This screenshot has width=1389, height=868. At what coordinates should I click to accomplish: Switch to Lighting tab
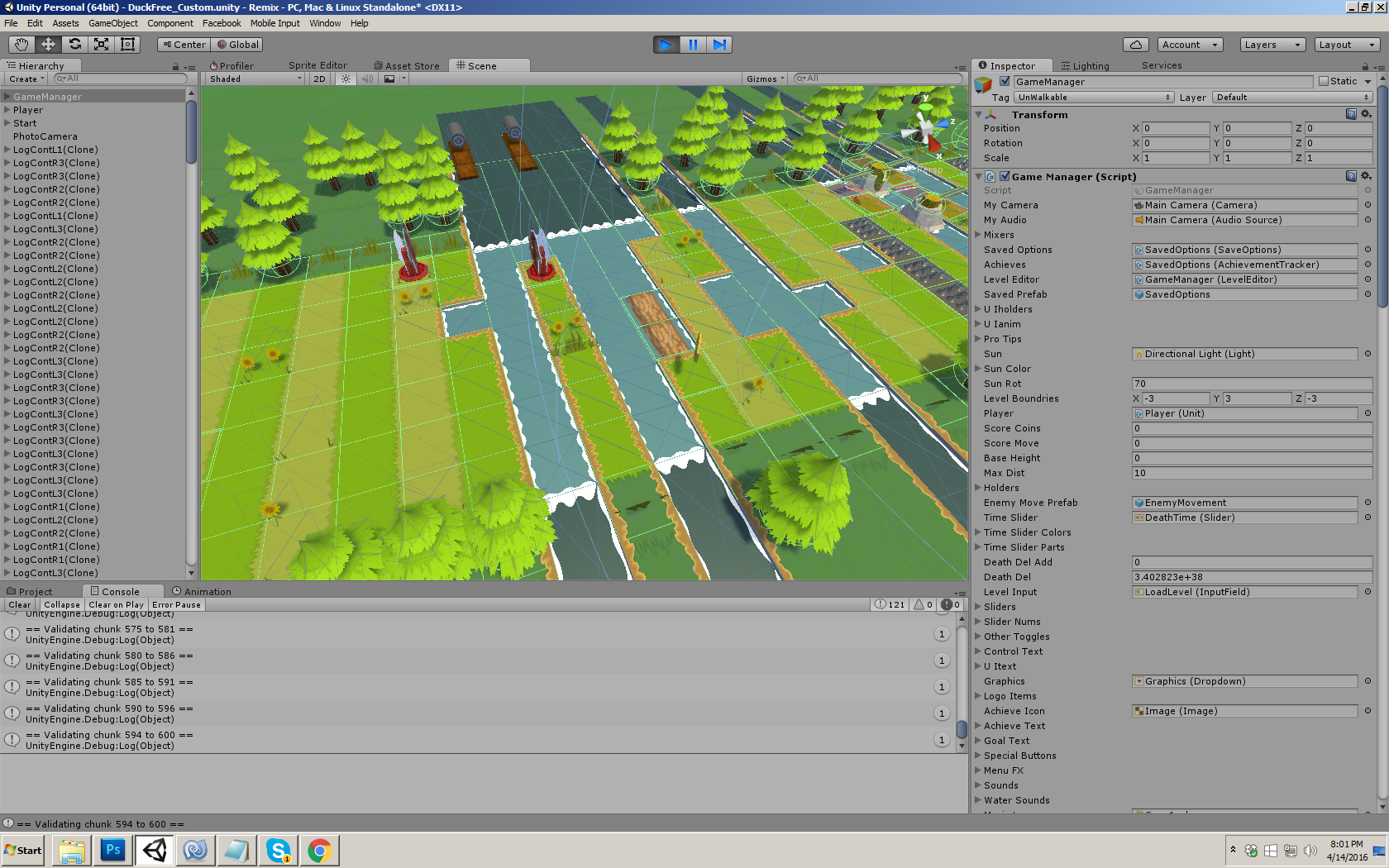(x=1086, y=65)
